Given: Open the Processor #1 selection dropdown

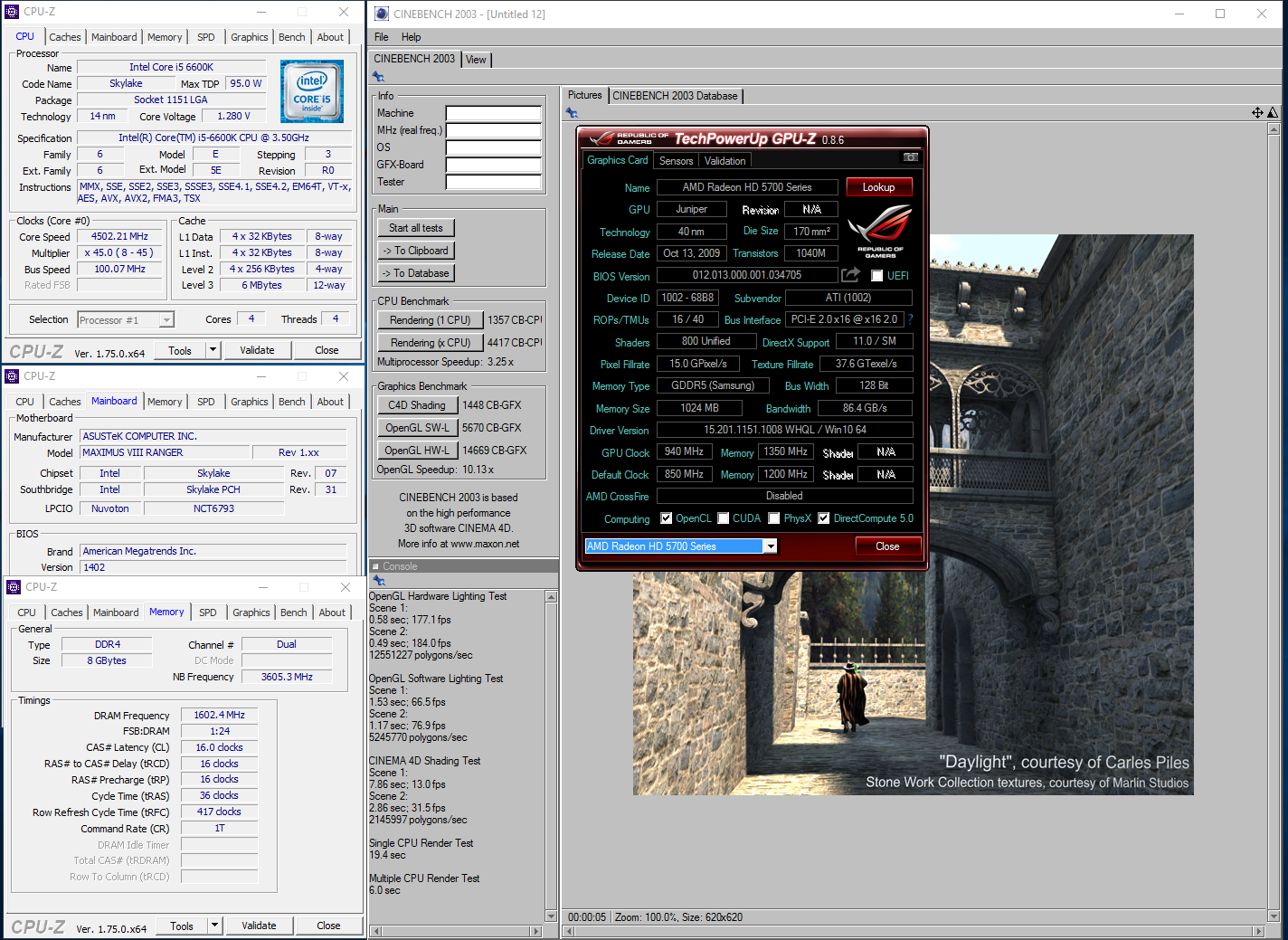Looking at the screenshot, I should pyautogui.click(x=166, y=319).
